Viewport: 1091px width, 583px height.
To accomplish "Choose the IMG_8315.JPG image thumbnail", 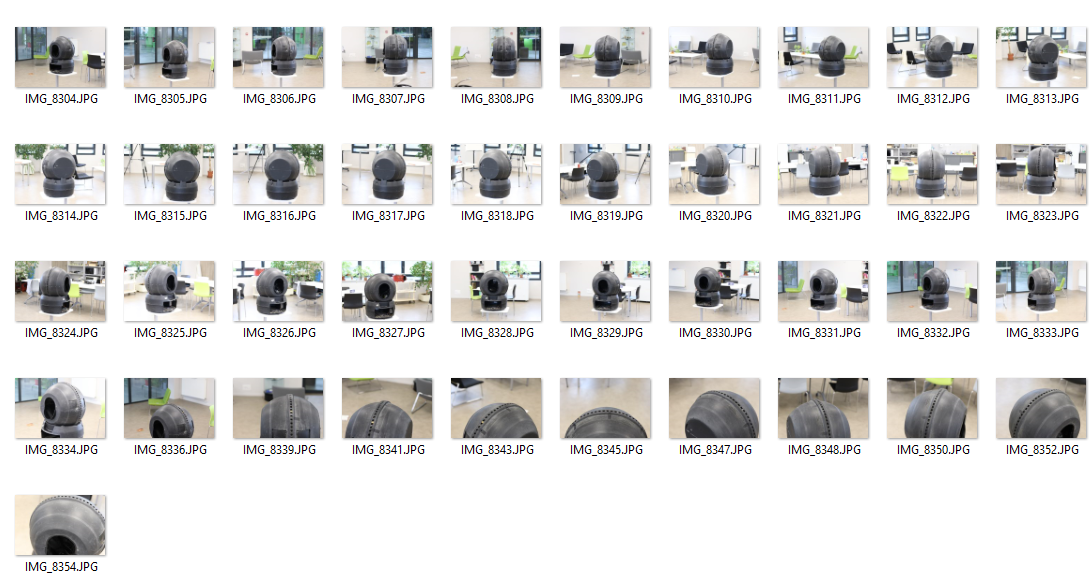I will click(x=169, y=175).
